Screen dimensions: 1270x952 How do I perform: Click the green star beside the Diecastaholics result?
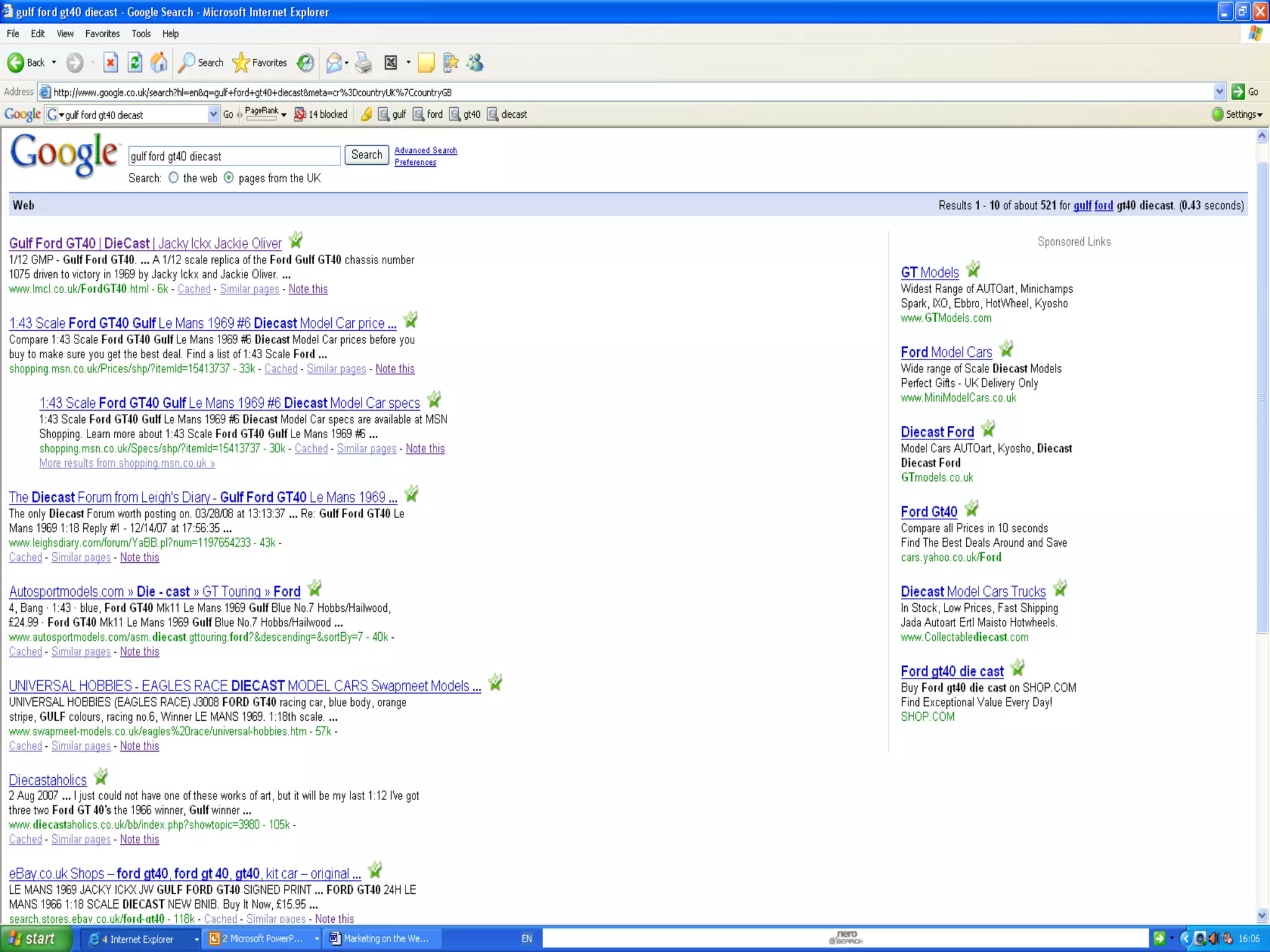(100, 777)
